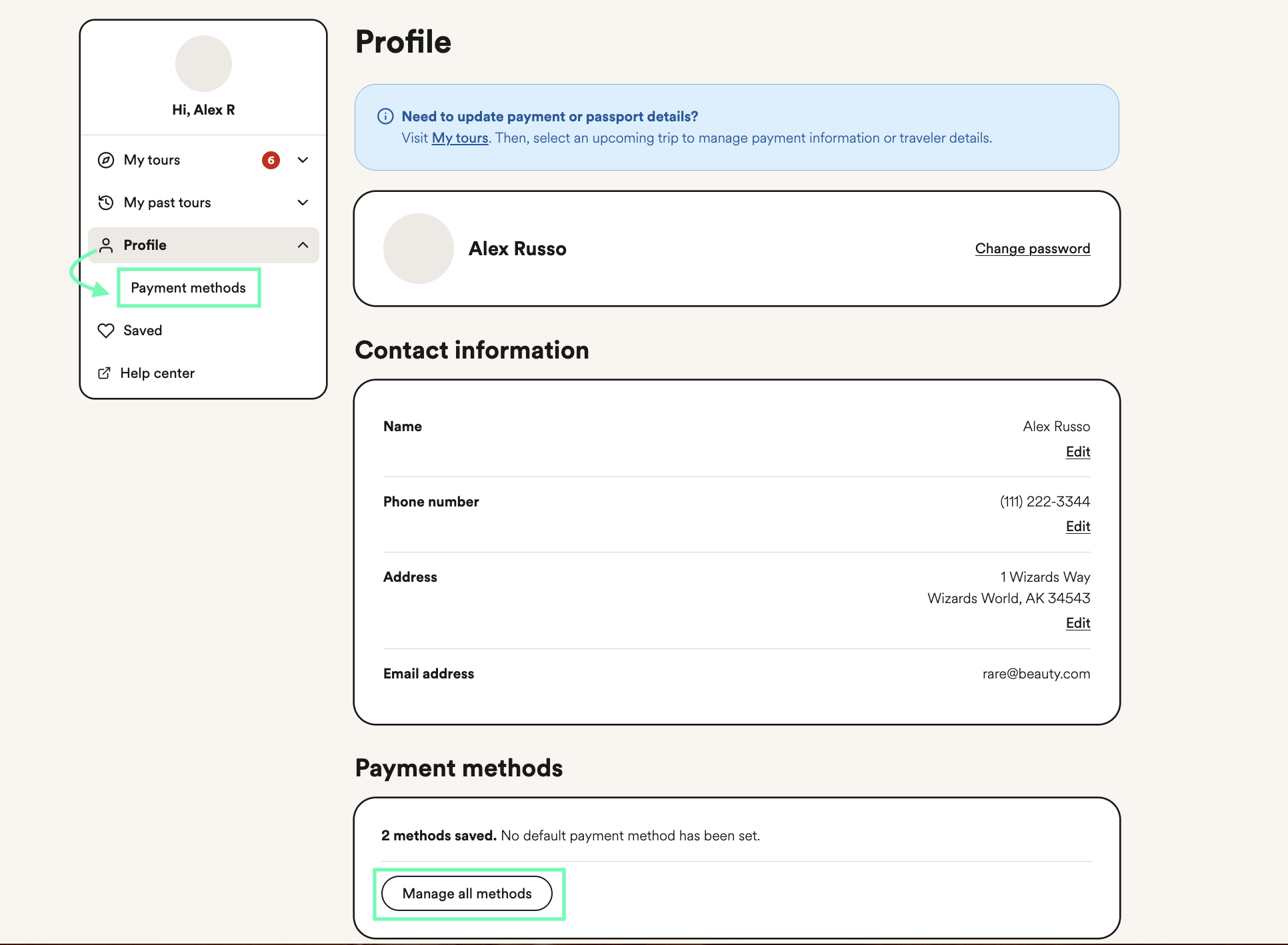Click the person icon beside Profile
1288x945 pixels.
(x=106, y=245)
